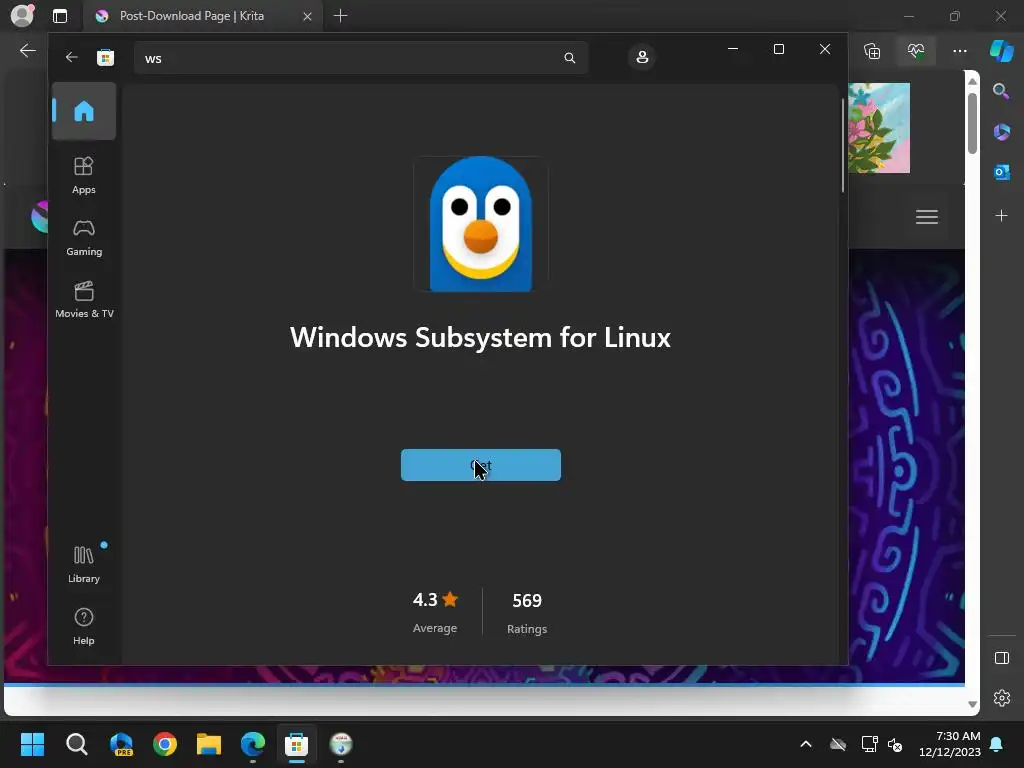Open Windows Search from taskbar
Screen dimensions: 1024x768
point(77,744)
